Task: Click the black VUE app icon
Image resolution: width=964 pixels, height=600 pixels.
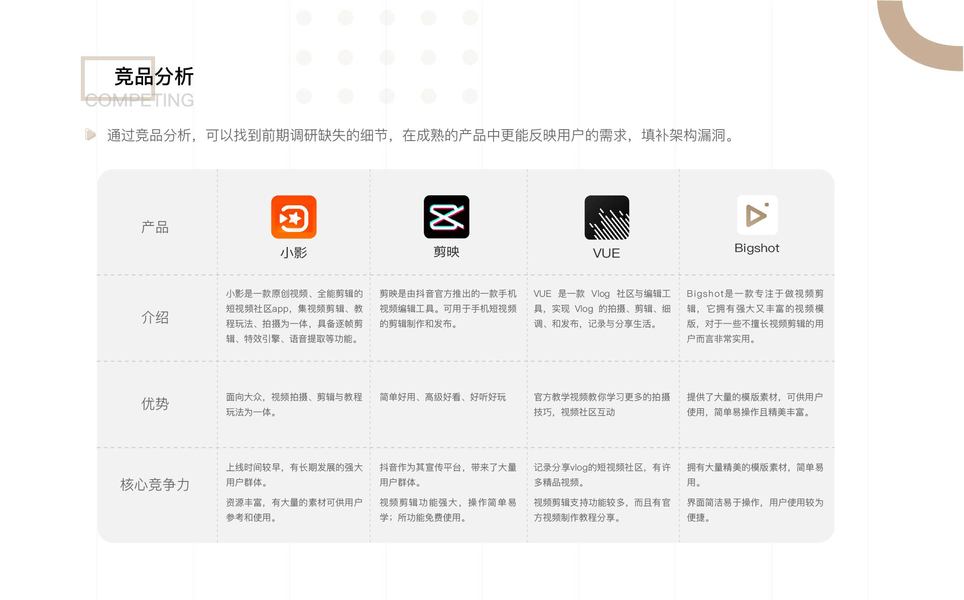Action: (x=607, y=218)
